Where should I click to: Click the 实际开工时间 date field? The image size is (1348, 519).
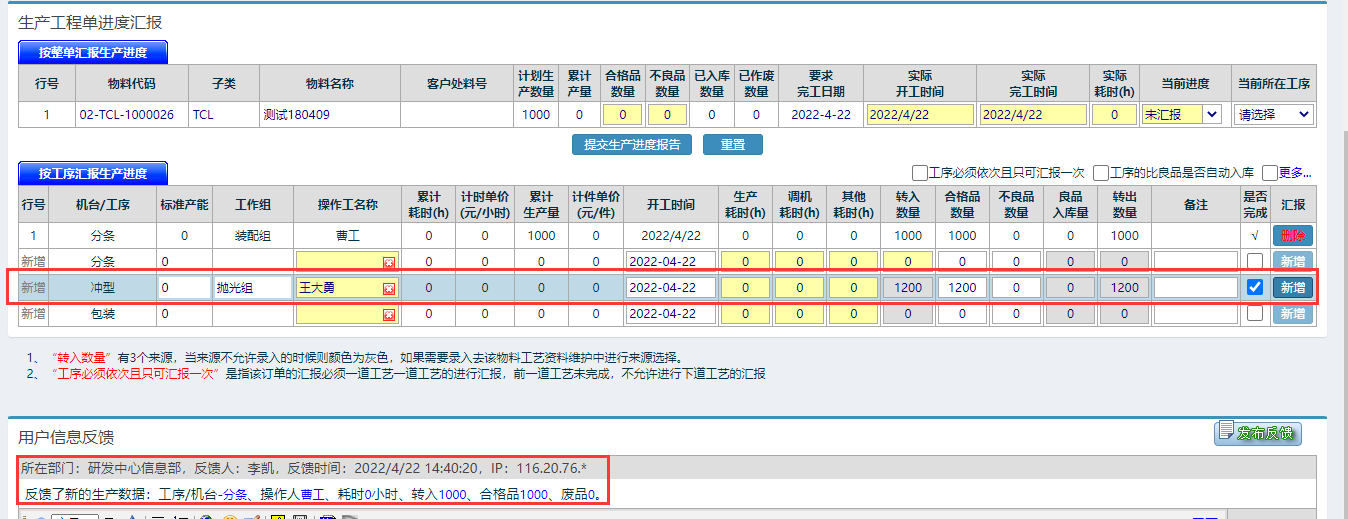point(919,115)
